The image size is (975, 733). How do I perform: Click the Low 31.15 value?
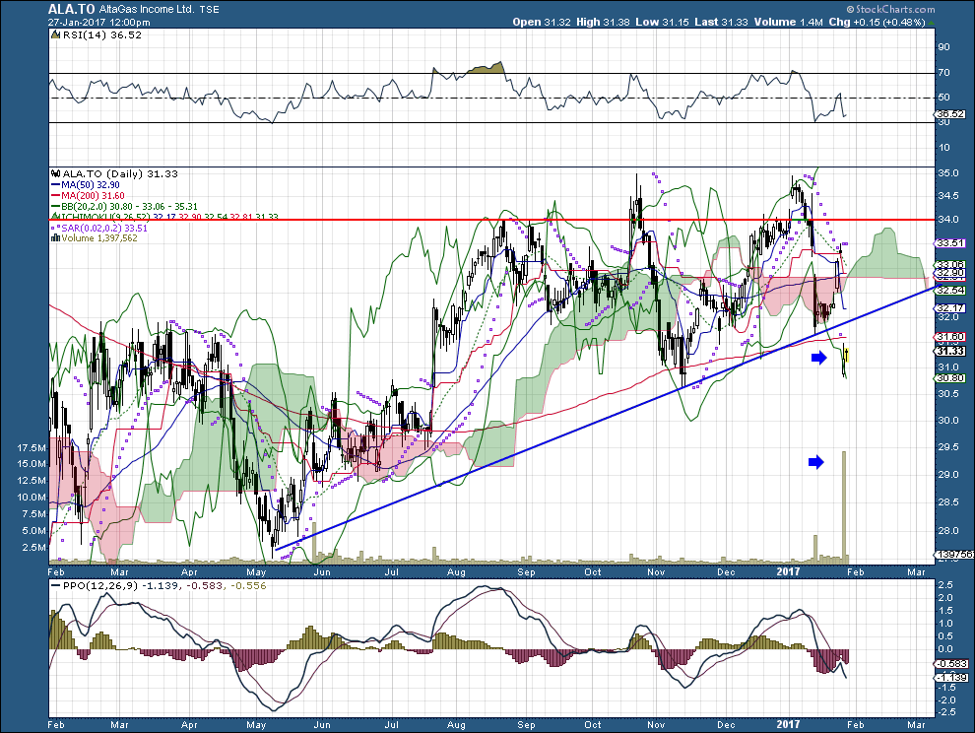(662, 22)
